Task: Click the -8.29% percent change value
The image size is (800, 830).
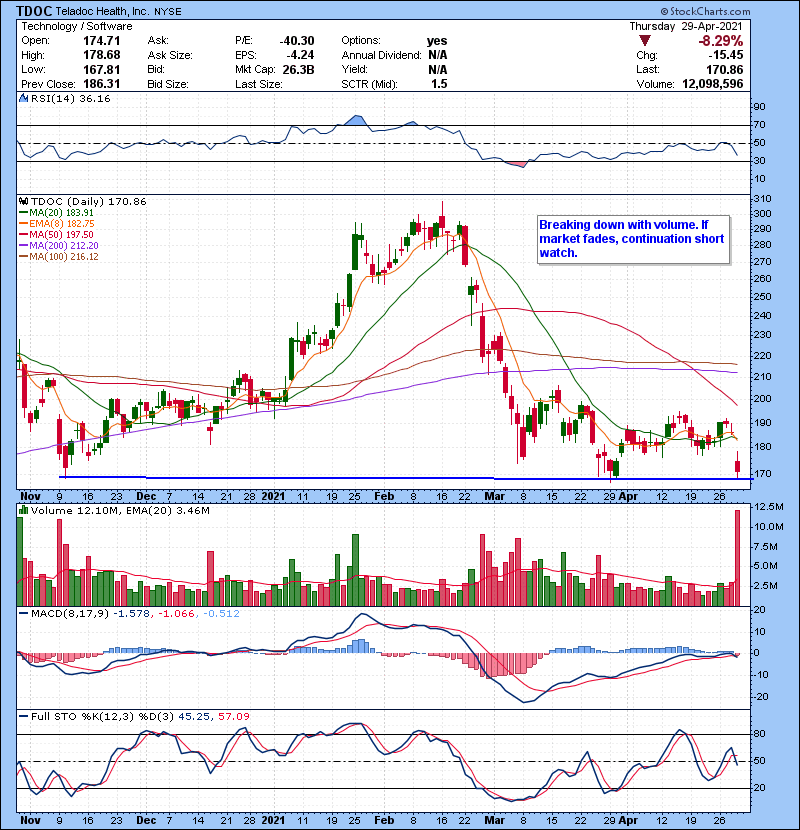Action: pos(720,41)
